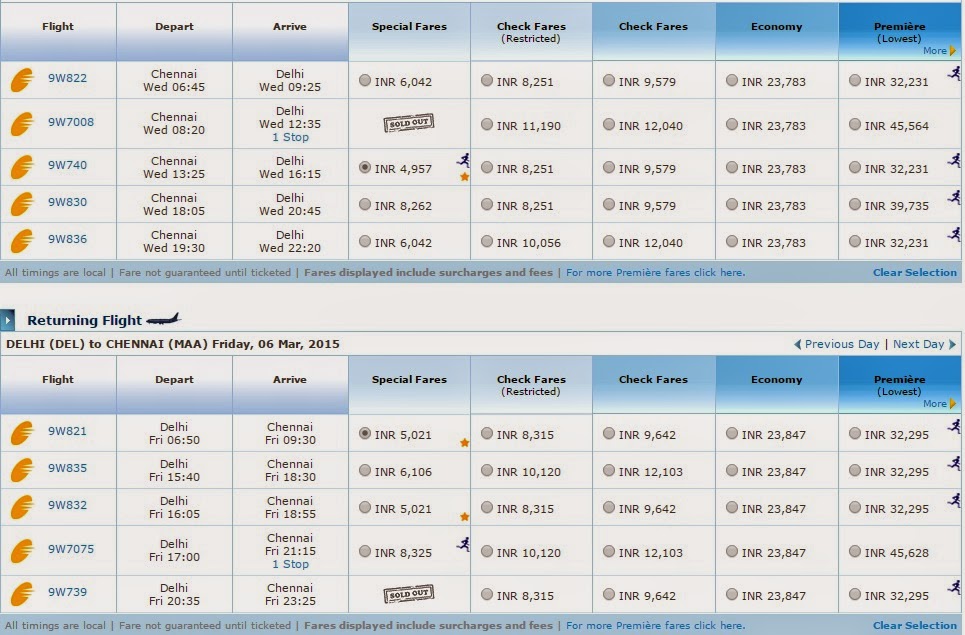Click the orange star beside 9W821 INR 5,021
Image resolution: width=965 pixels, height=635 pixels.
[x=465, y=442]
